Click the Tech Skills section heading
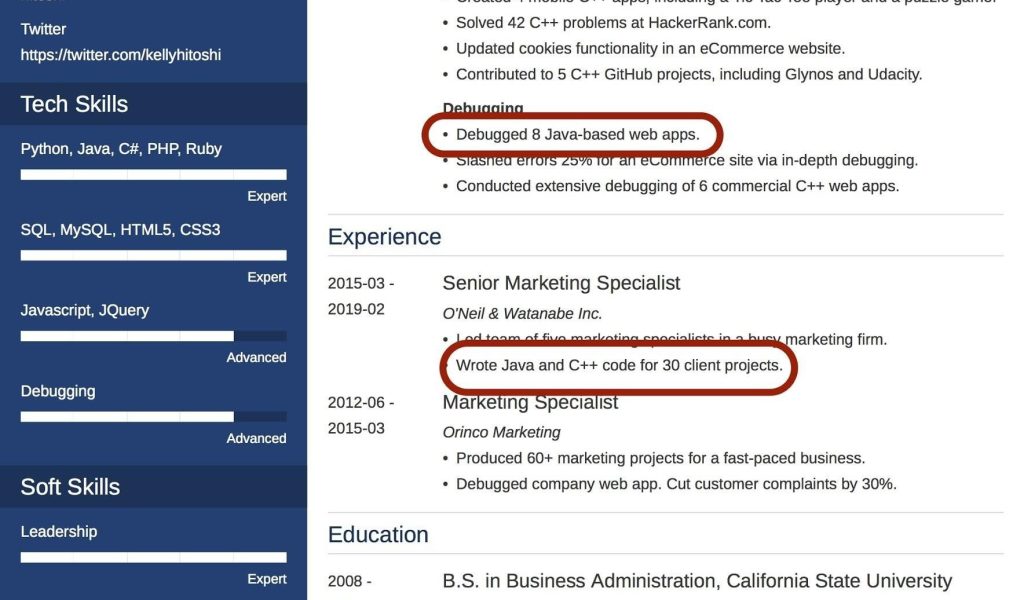Screen dimensions: 1024x600 [74, 104]
